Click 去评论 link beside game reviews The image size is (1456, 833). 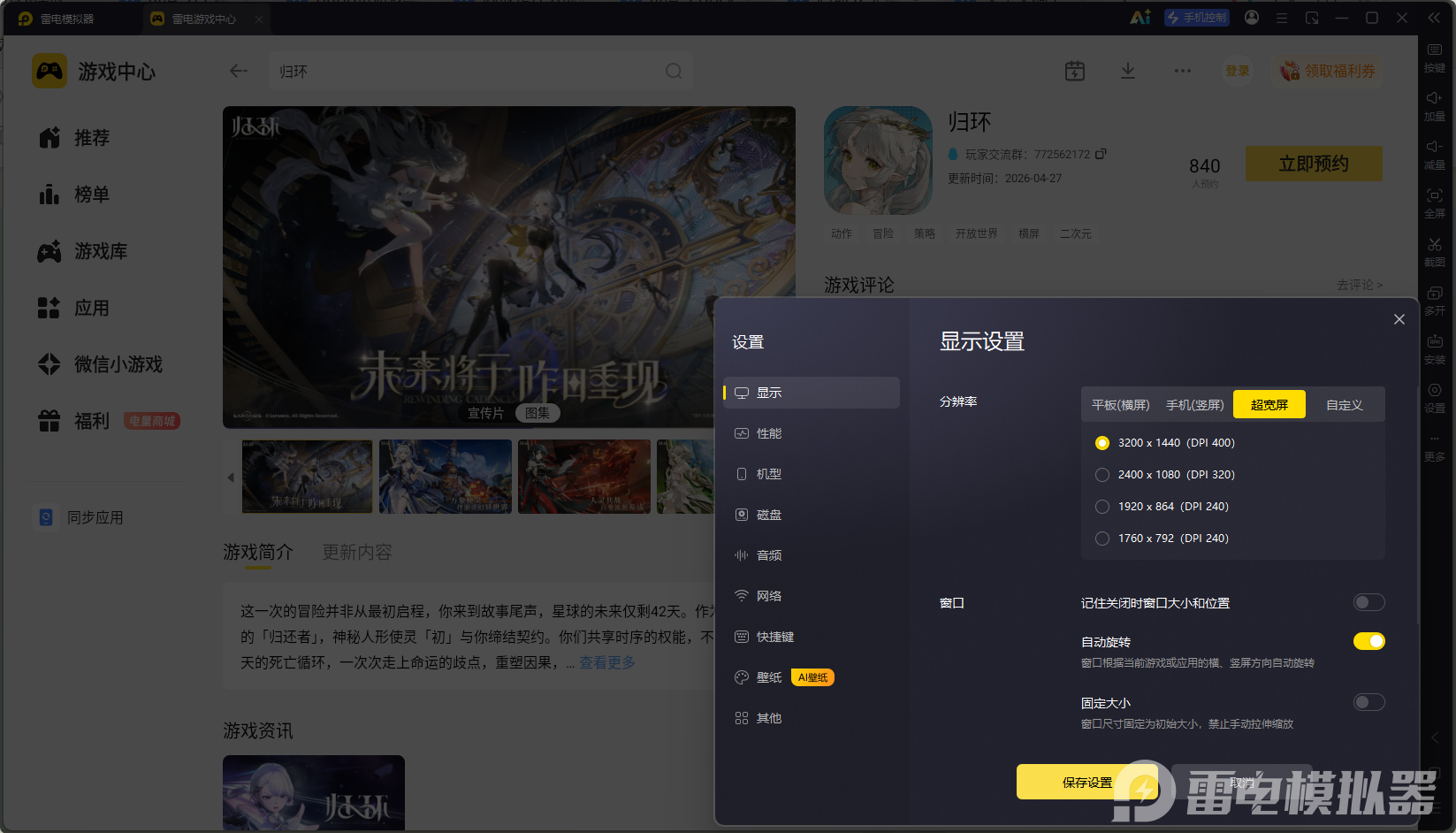click(x=1360, y=285)
